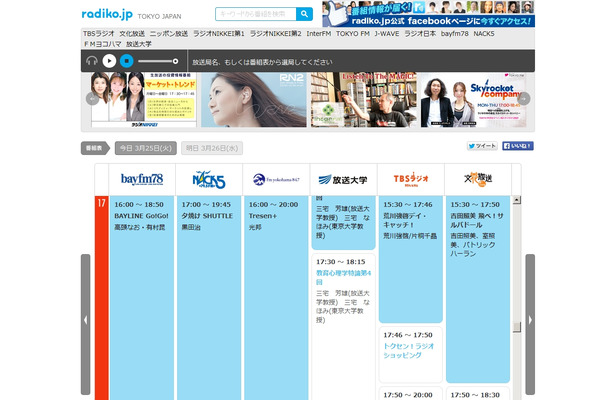Select TOKYO FM station link

pyautogui.click(x=353, y=34)
